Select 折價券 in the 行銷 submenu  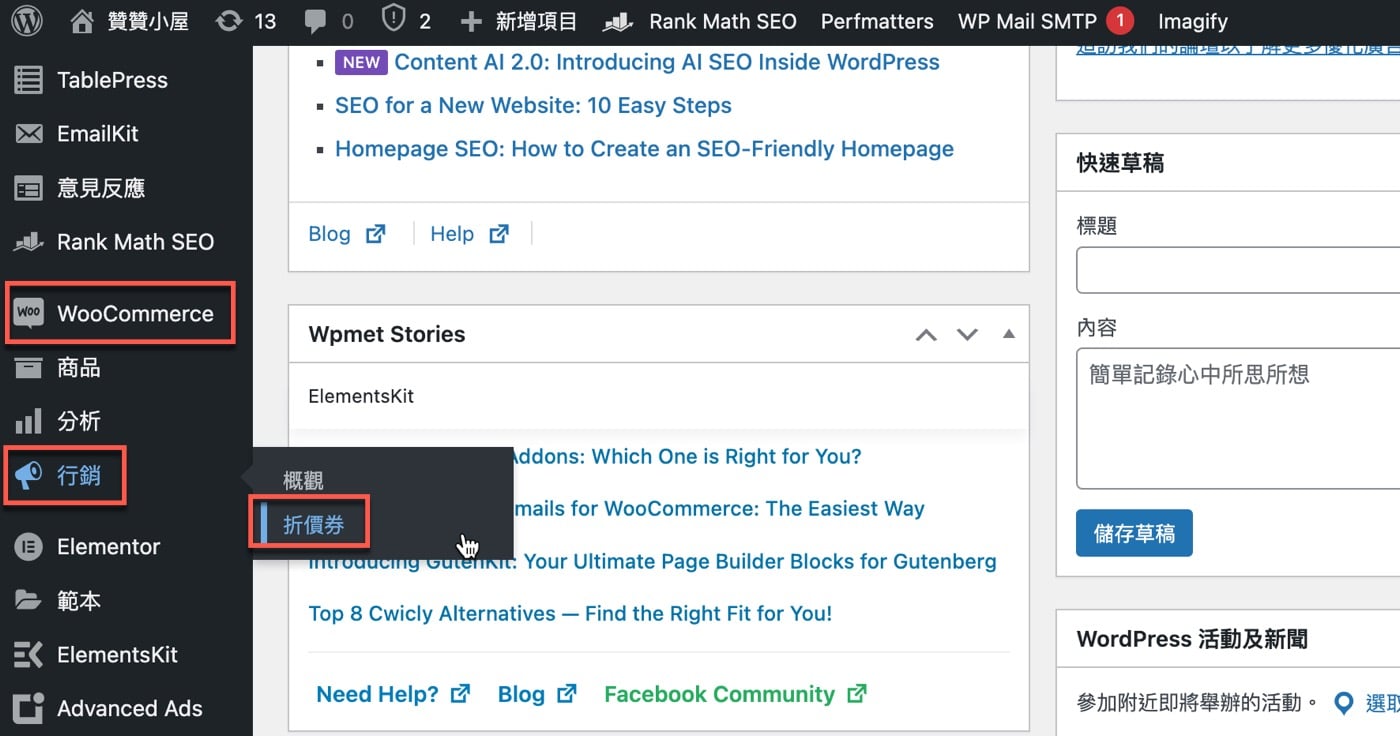click(x=314, y=525)
